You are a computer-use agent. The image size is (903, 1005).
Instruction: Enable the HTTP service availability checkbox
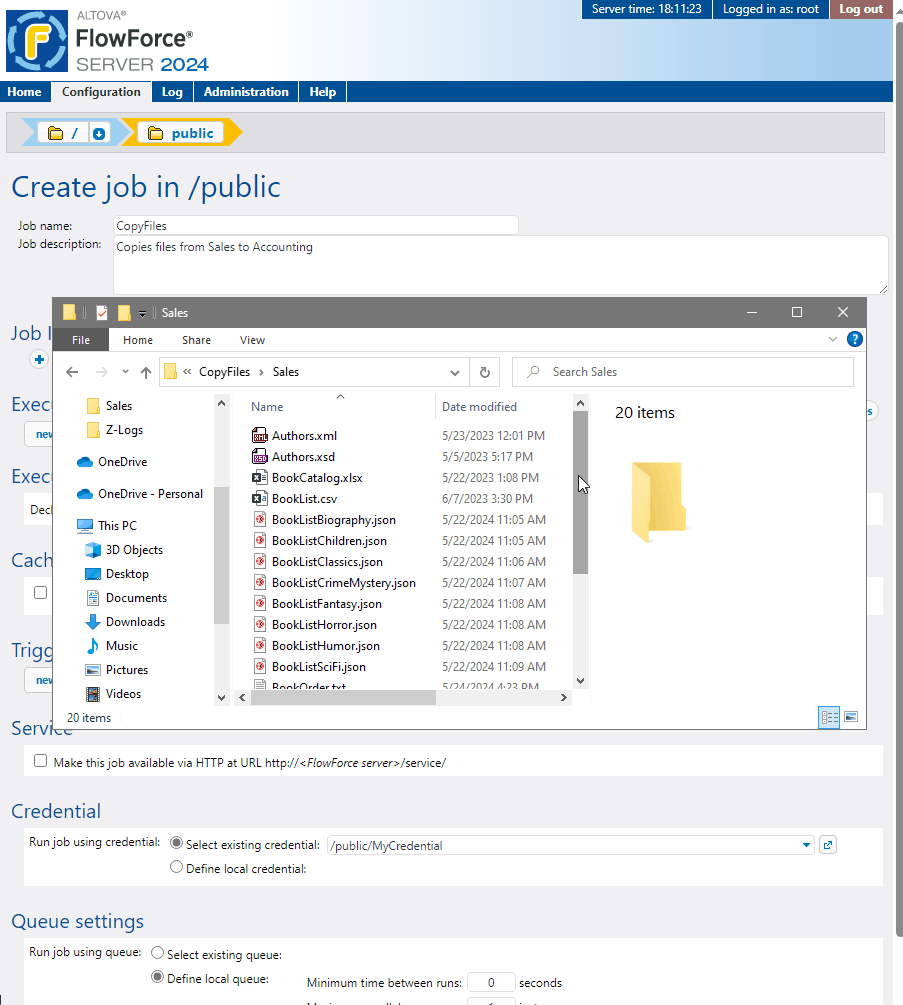pyautogui.click(x=41, y=761)
